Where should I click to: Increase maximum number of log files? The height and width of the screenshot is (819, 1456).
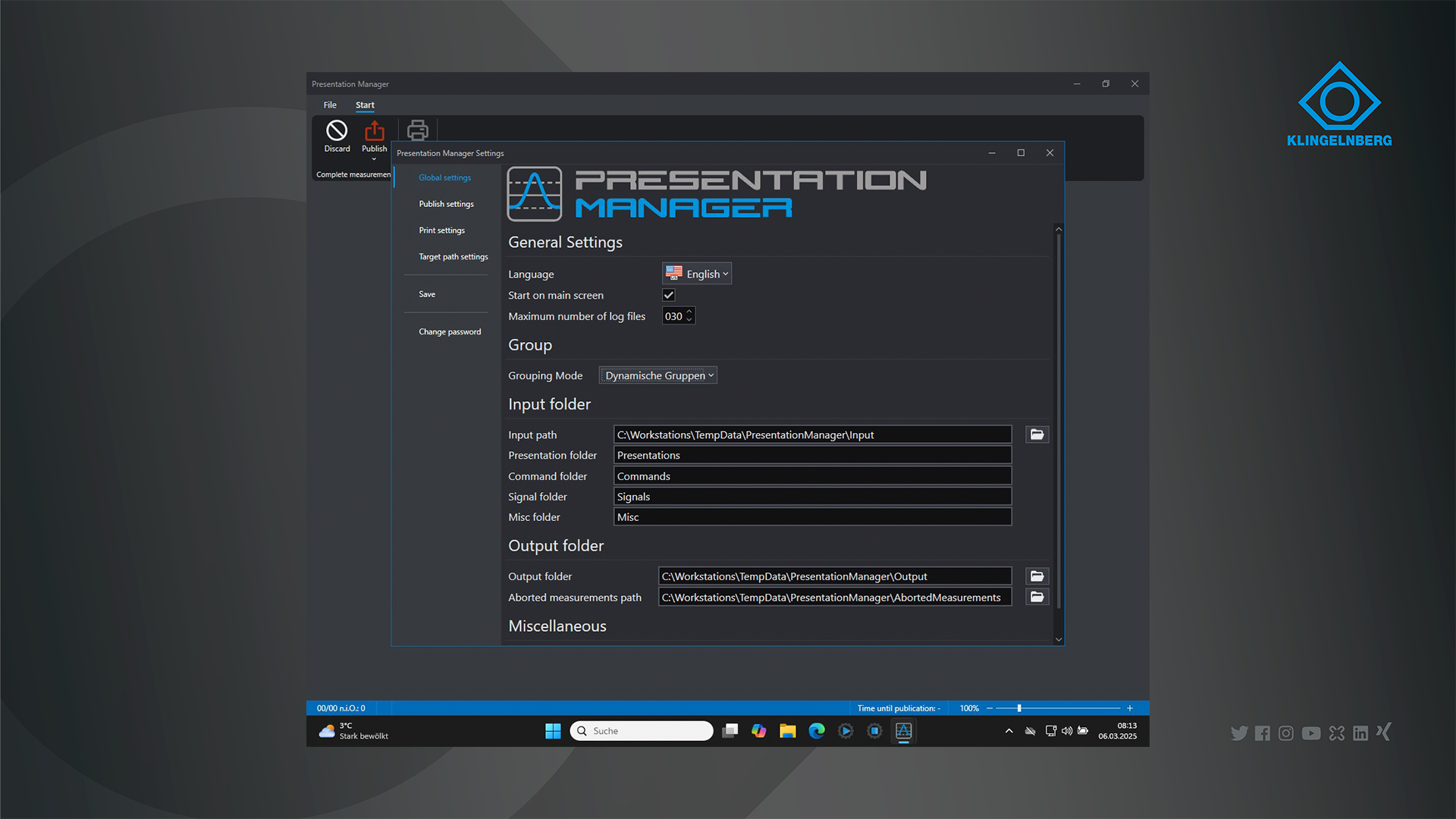[x=689, y=312]
